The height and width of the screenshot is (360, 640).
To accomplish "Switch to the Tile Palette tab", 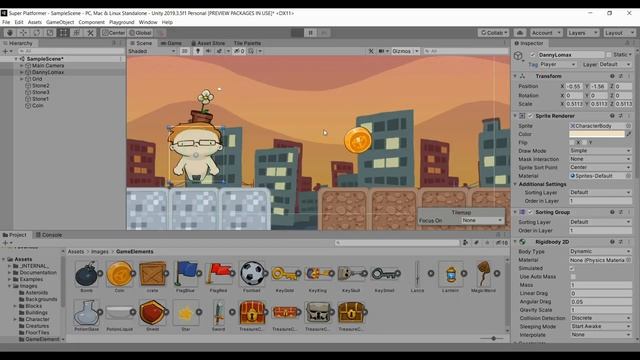I will click(x=247, y=43).
